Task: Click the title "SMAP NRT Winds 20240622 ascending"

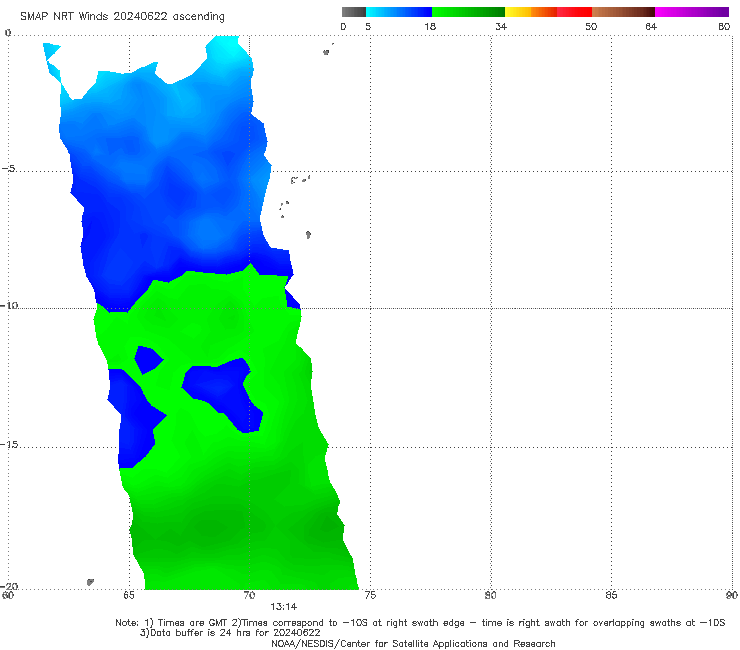Action: click(122, 16)
